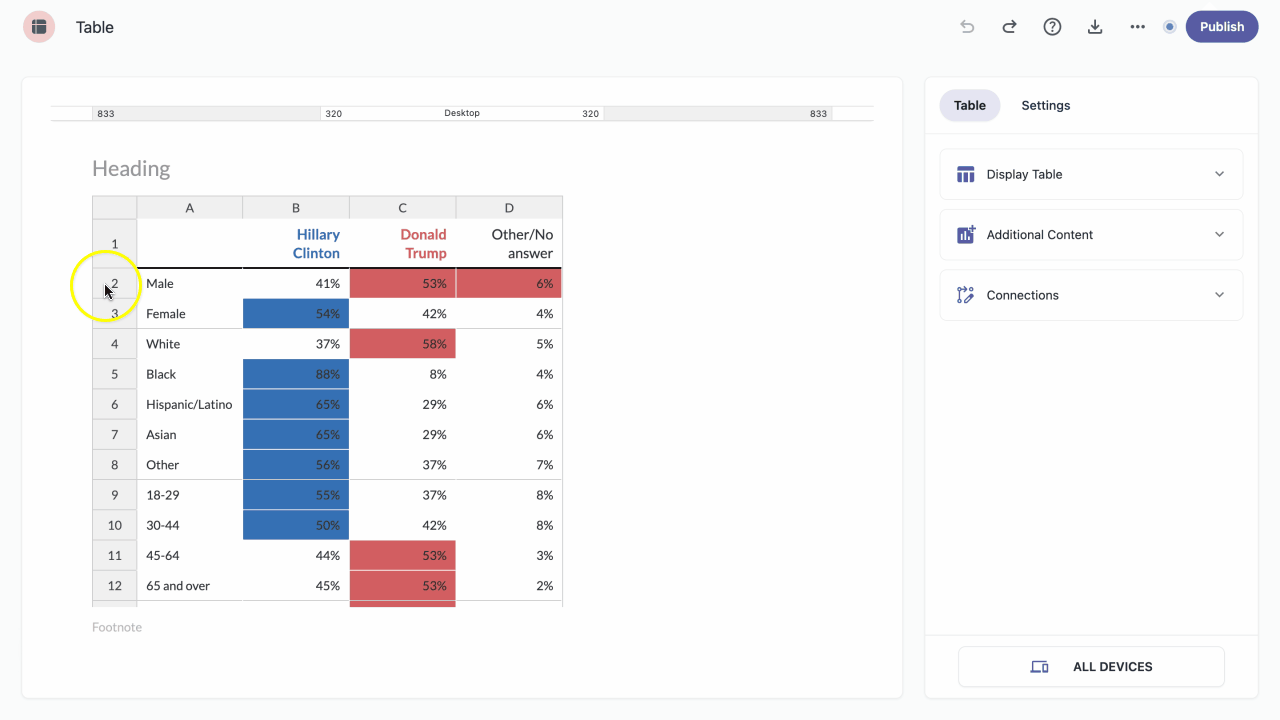The height and width of the screenshot is (720, 1280).
Task: Expand the Display Table section chevron
Action: pyautogui.click(x=1219, y=174)
